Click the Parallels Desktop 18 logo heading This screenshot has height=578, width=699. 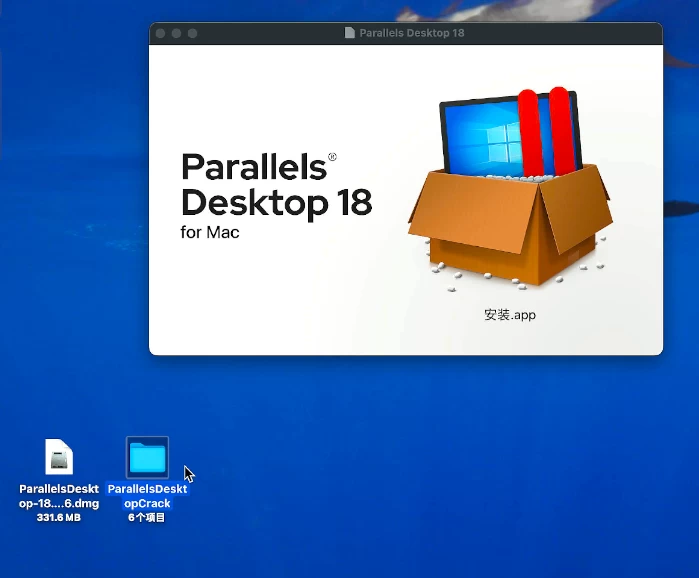coord(276,185)
